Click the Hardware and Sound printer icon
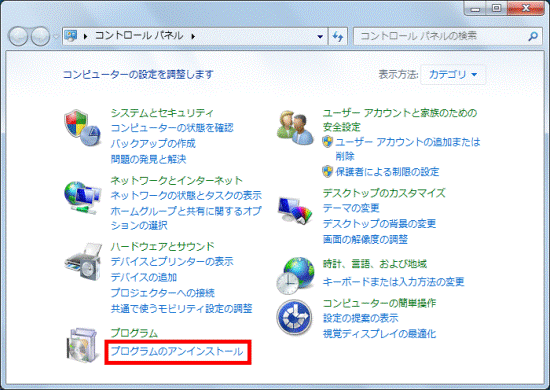The height and width of the screenshot is (390, 550). coord(83,261)
